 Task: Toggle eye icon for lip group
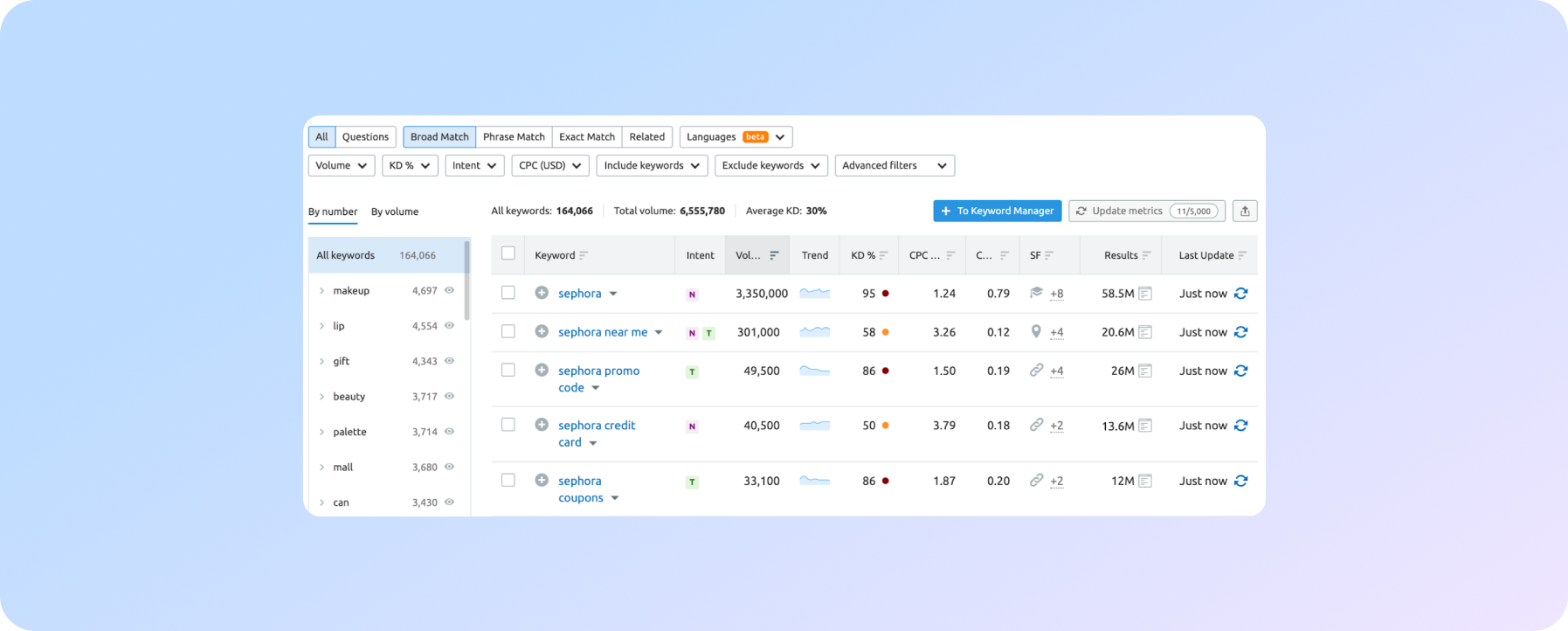(449, 325)
